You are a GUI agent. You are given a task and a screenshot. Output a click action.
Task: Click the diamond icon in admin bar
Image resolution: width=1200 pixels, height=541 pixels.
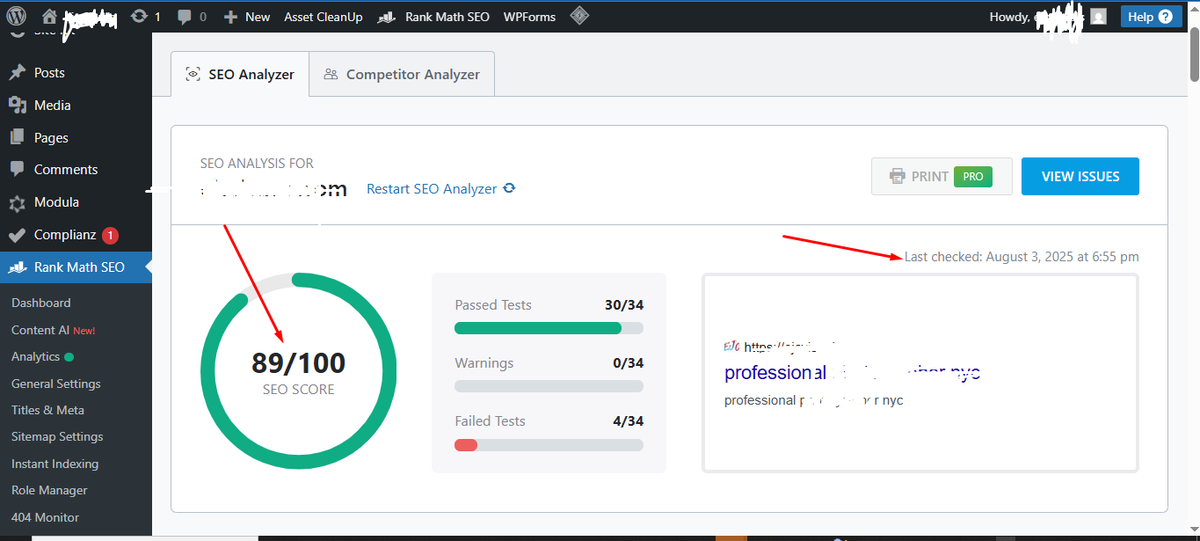tap(578, 16)
